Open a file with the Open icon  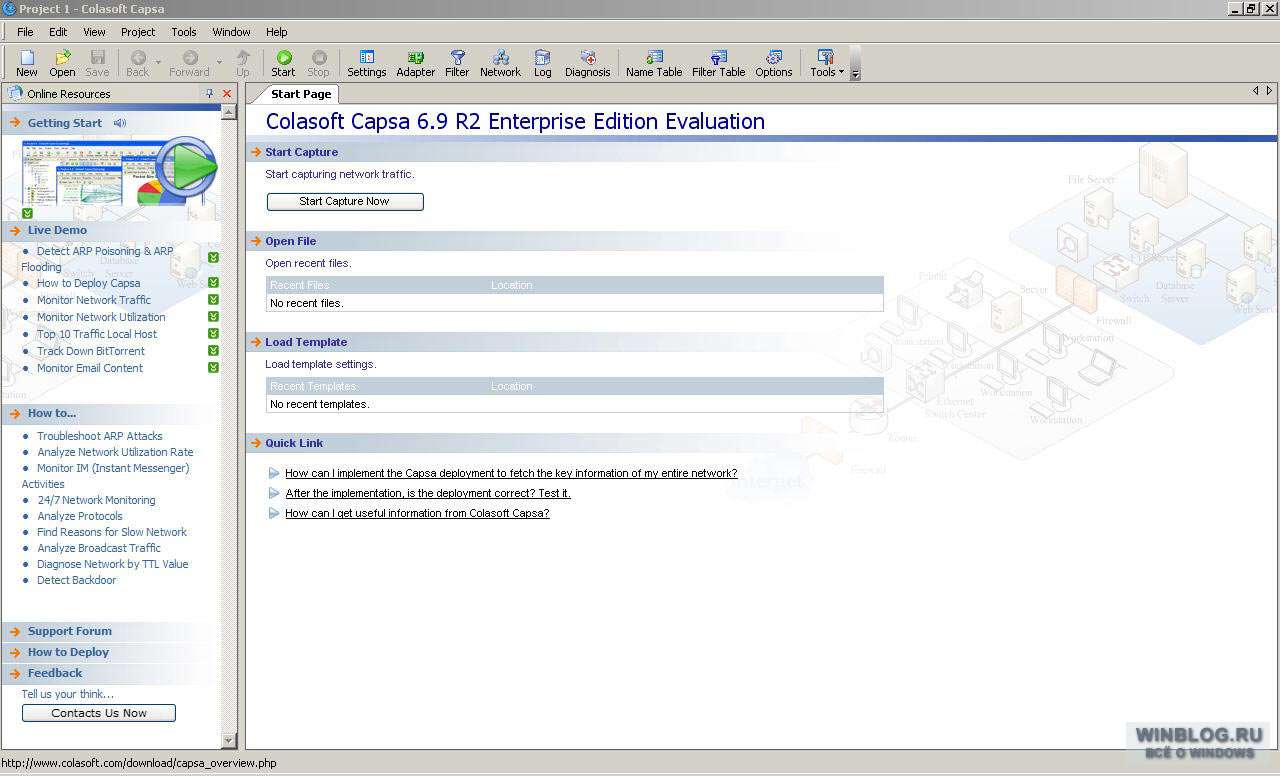click(x=62, y=64)
